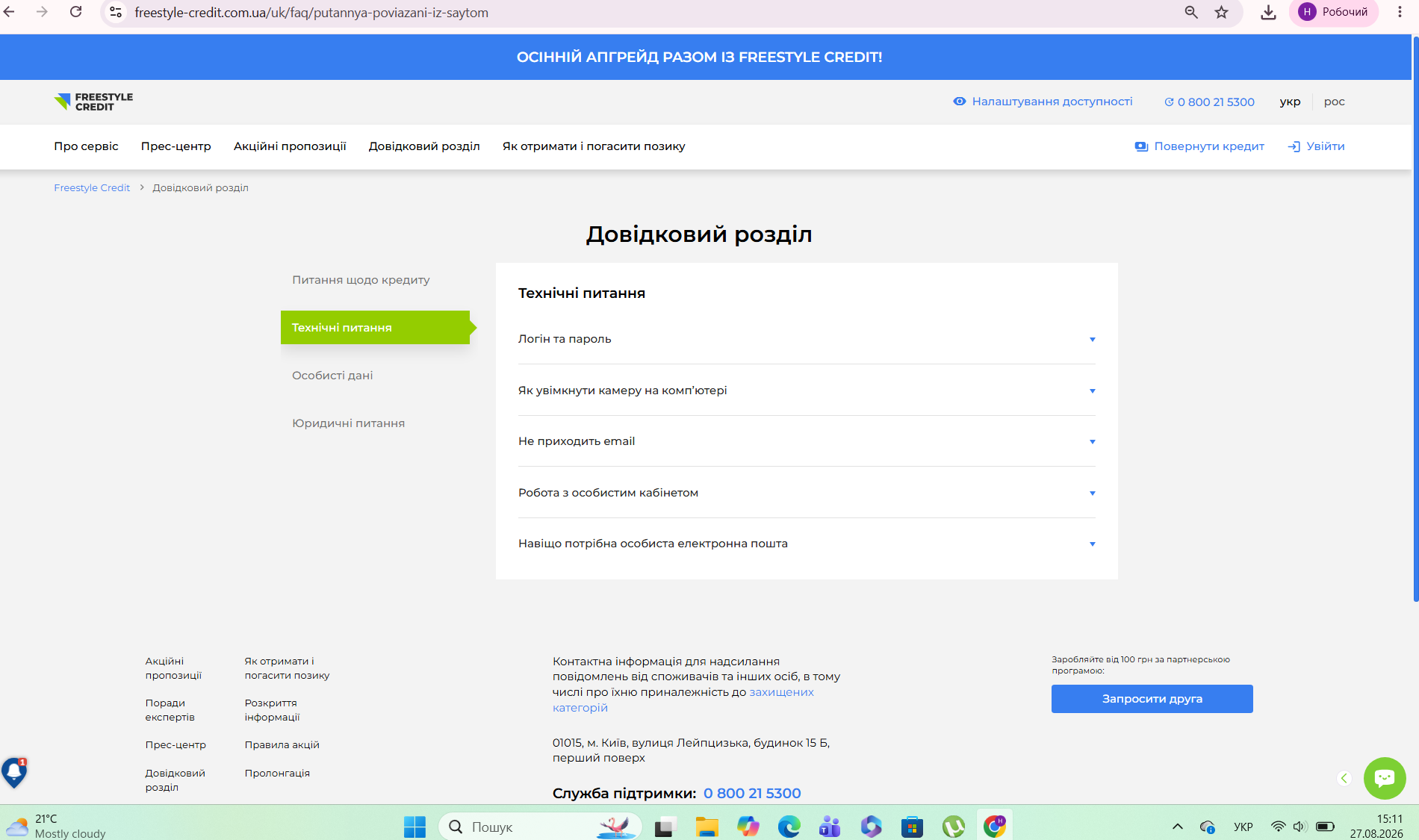Viewport: 1419px width, 840px height.
Task: Expand Робота з особистим кабінетом
Action: [x=807, y=493]
